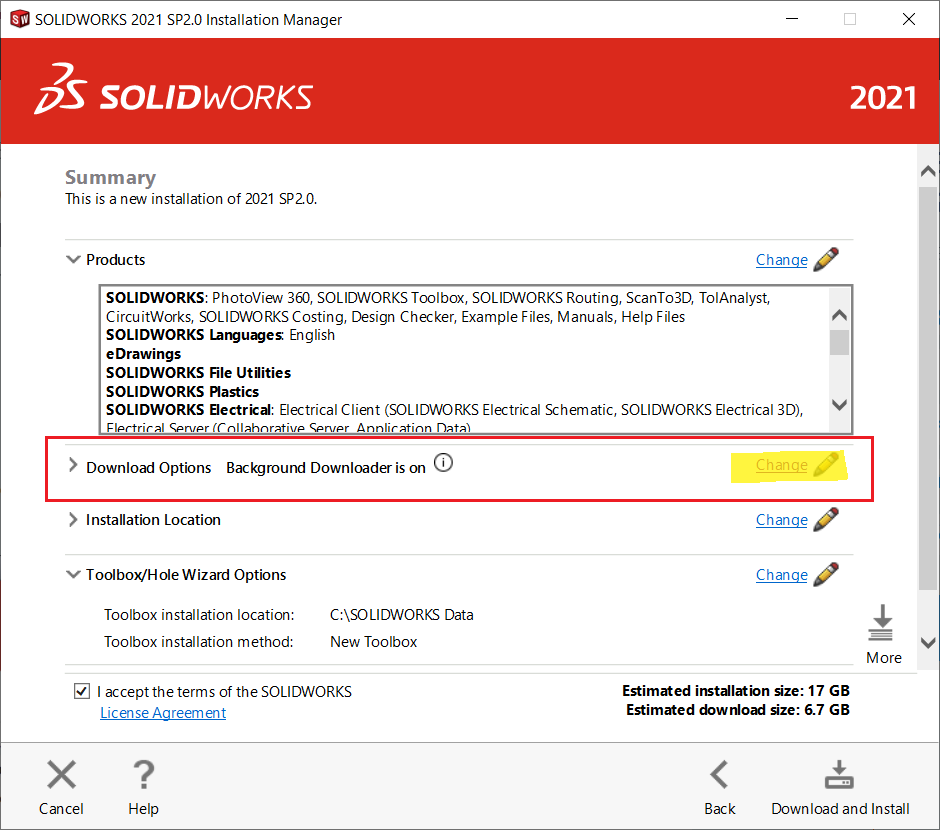The width and height of the screenshot is (940, 830).
Task: Click the pencil icon beside Products
Action: [x=825, y=260]
